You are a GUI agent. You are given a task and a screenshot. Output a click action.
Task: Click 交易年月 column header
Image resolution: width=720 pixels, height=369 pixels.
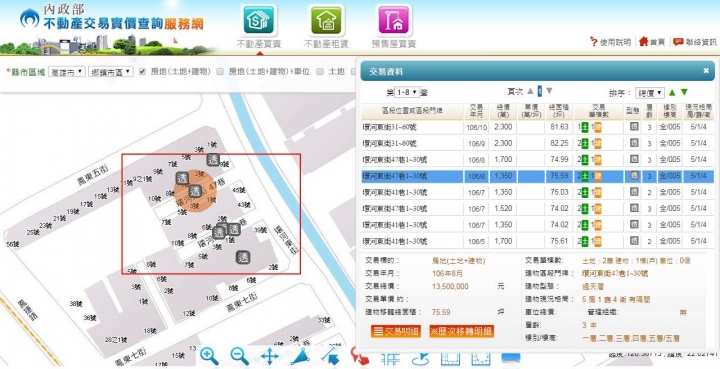[476, 112]
